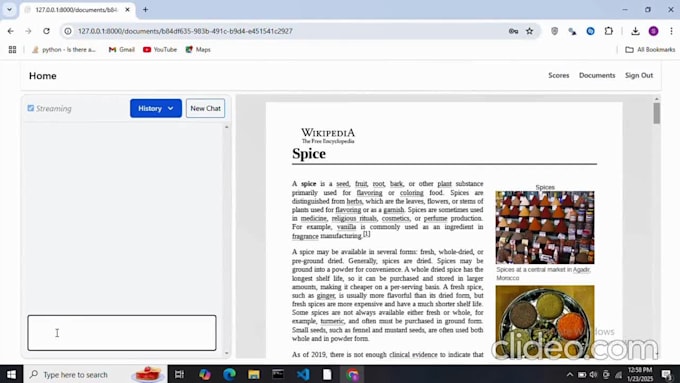Open the notification center icon
The width and height of the screenshot is (680, 383).
coord(667,375)
